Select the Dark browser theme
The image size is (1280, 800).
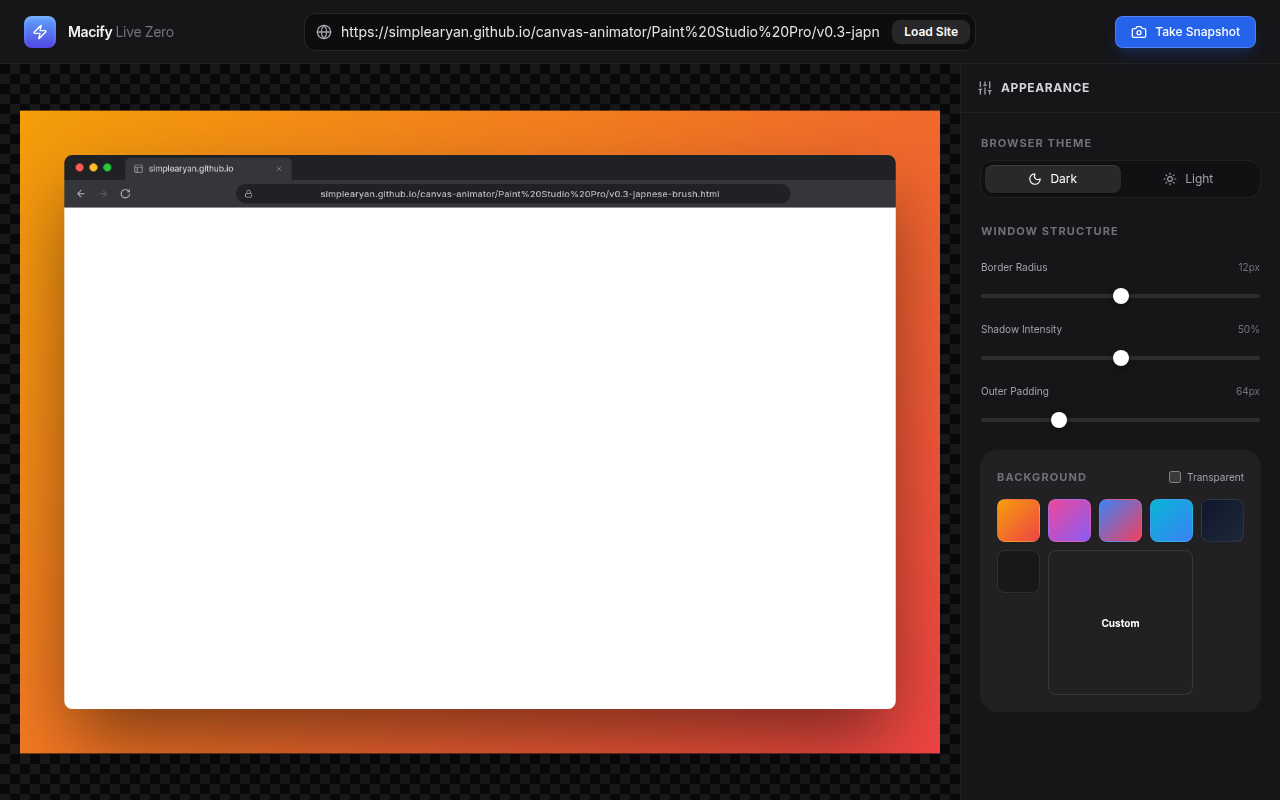(x=1053, y=179)
